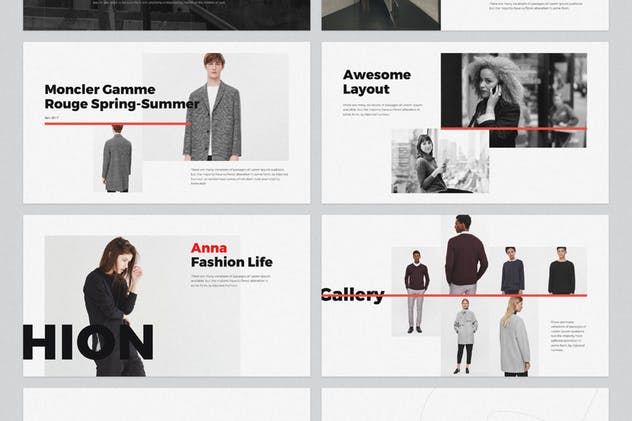Click the red 'Anna' title text

[x=209, y=248]
